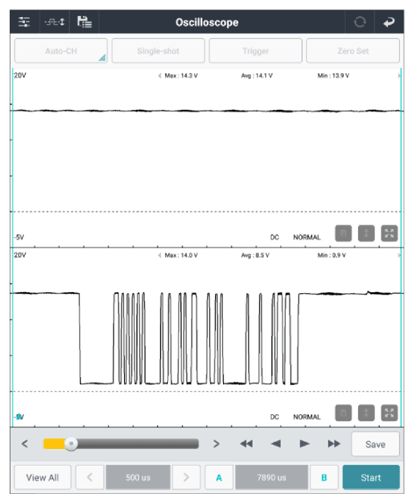Viewport: 414px width, 503px height.
Task: Increase time base with right chevron
Action: point(186,477)
